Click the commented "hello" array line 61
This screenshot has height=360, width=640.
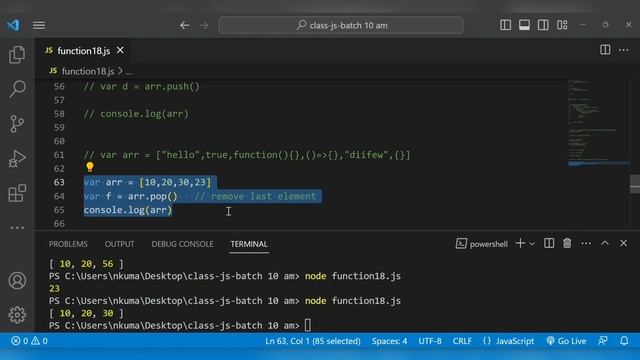click(247, 155)
